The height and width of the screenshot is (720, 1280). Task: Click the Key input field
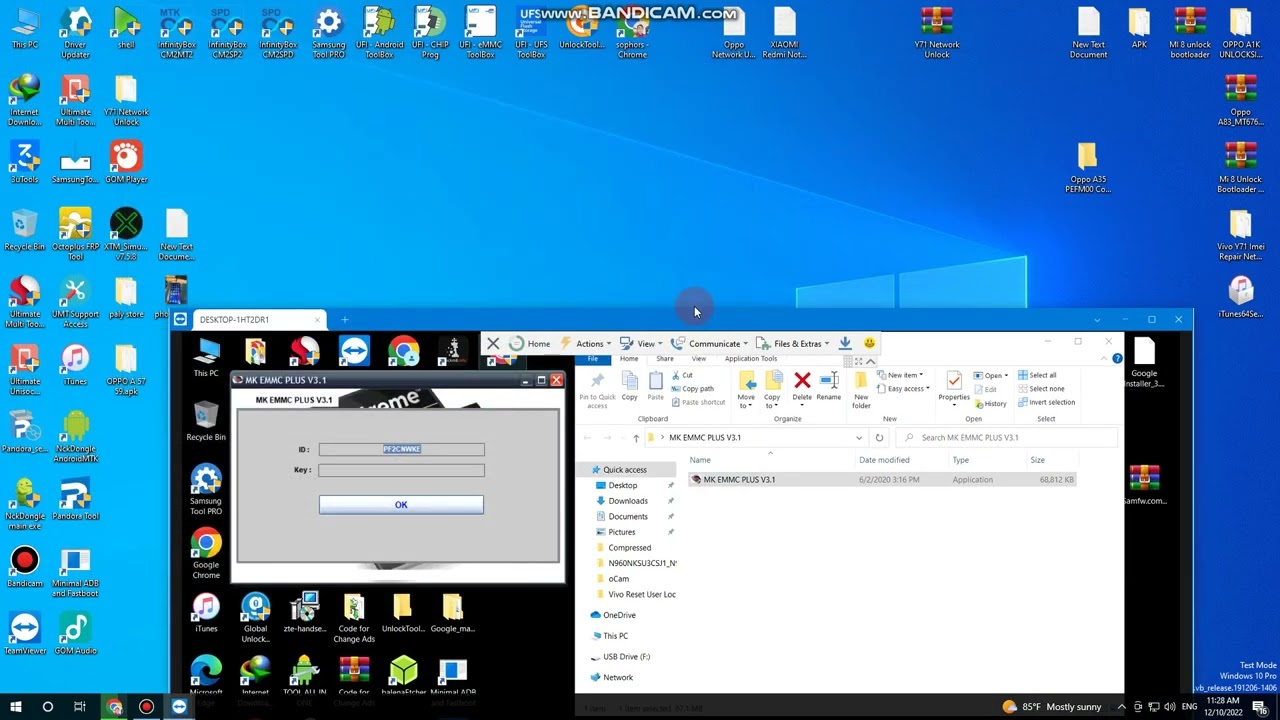click(401, 469)
